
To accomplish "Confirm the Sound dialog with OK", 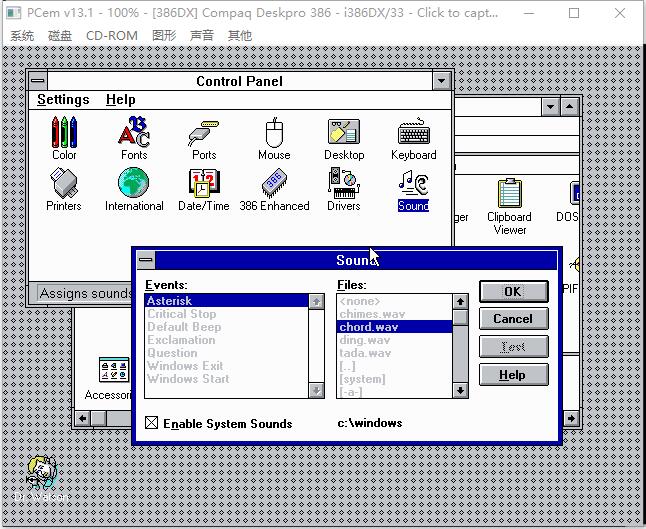I will point(513,291).
